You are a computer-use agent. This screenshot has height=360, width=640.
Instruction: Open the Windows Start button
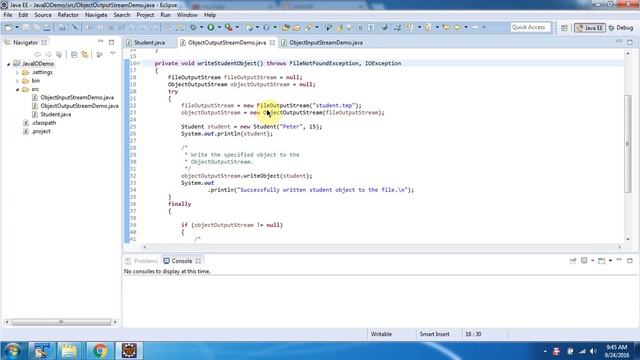(13, 351)
